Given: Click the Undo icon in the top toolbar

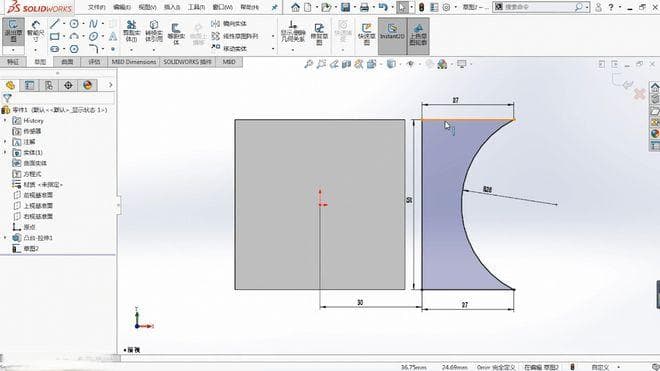Looking at the screenshot, I should tap(383, 7).
